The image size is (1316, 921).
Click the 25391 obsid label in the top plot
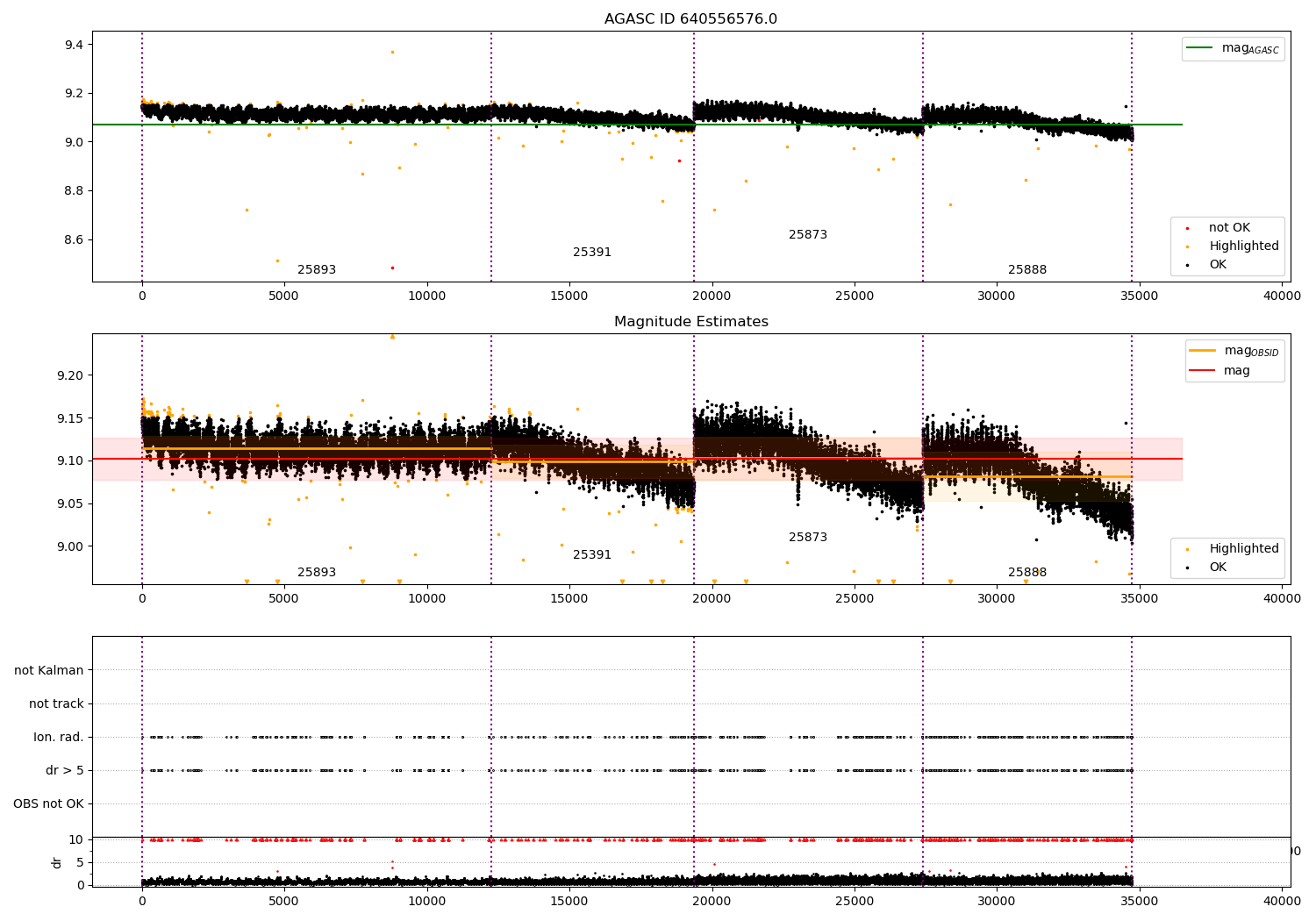(592, 252)
